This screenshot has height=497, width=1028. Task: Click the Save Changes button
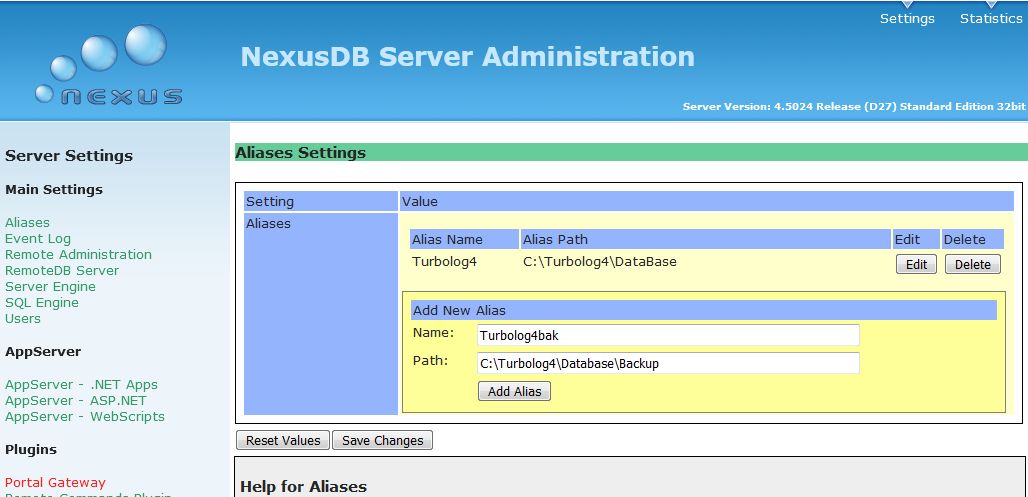(383, 441)
